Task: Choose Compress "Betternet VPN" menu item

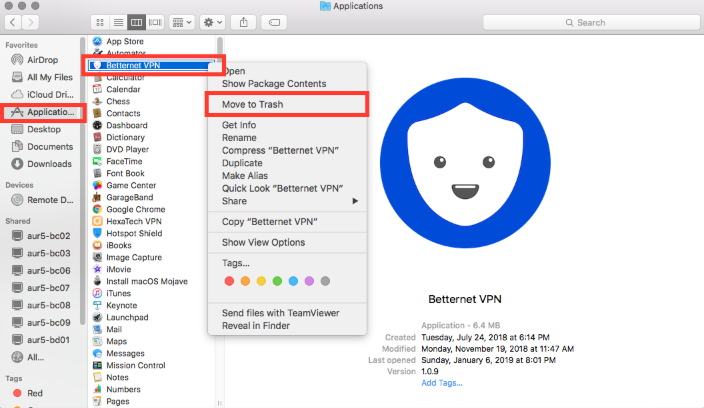Action: pos(287,150)
